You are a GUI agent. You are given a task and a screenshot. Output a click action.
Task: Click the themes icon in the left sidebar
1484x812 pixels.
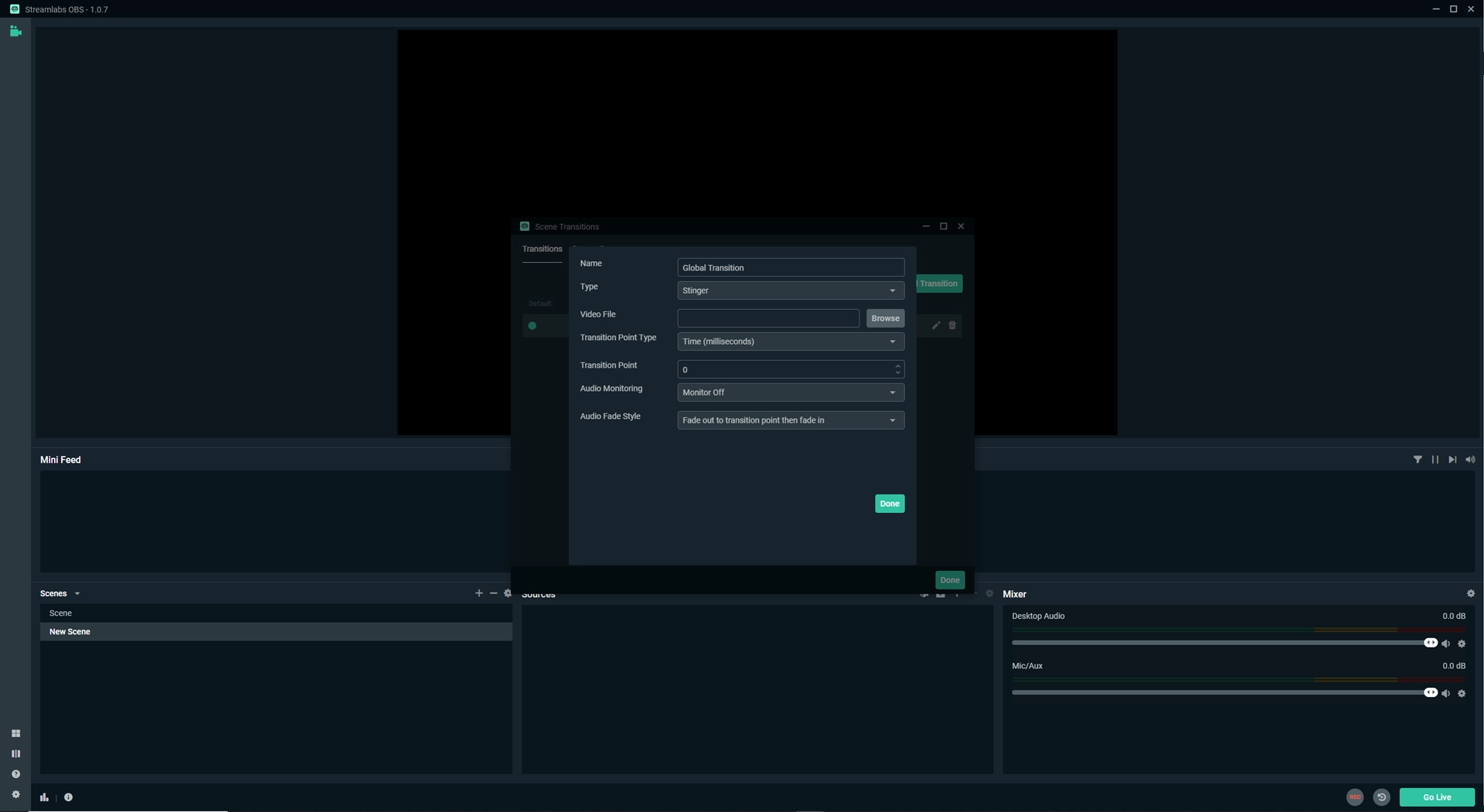15,753
